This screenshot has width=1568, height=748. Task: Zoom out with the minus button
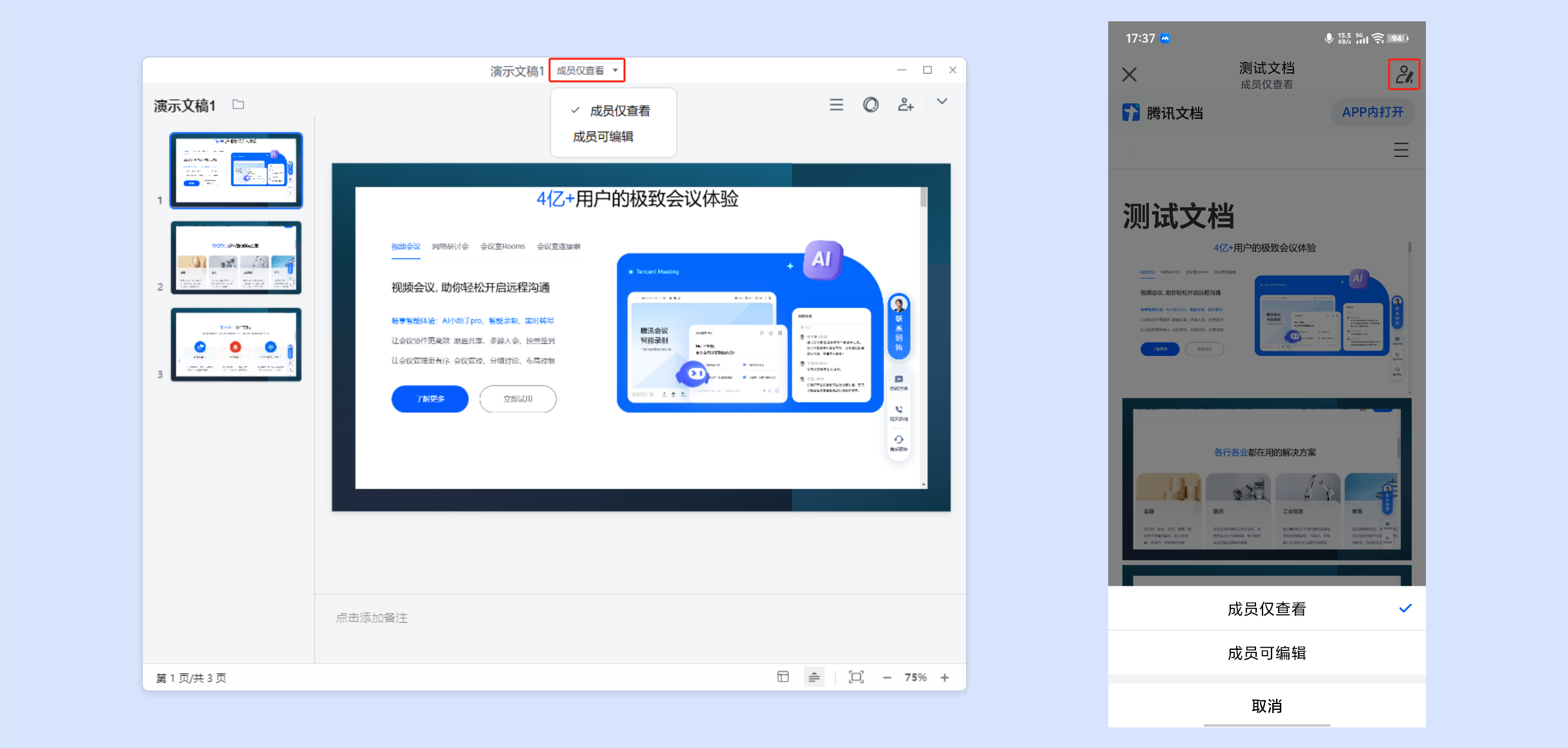click(x=887, y=678)
